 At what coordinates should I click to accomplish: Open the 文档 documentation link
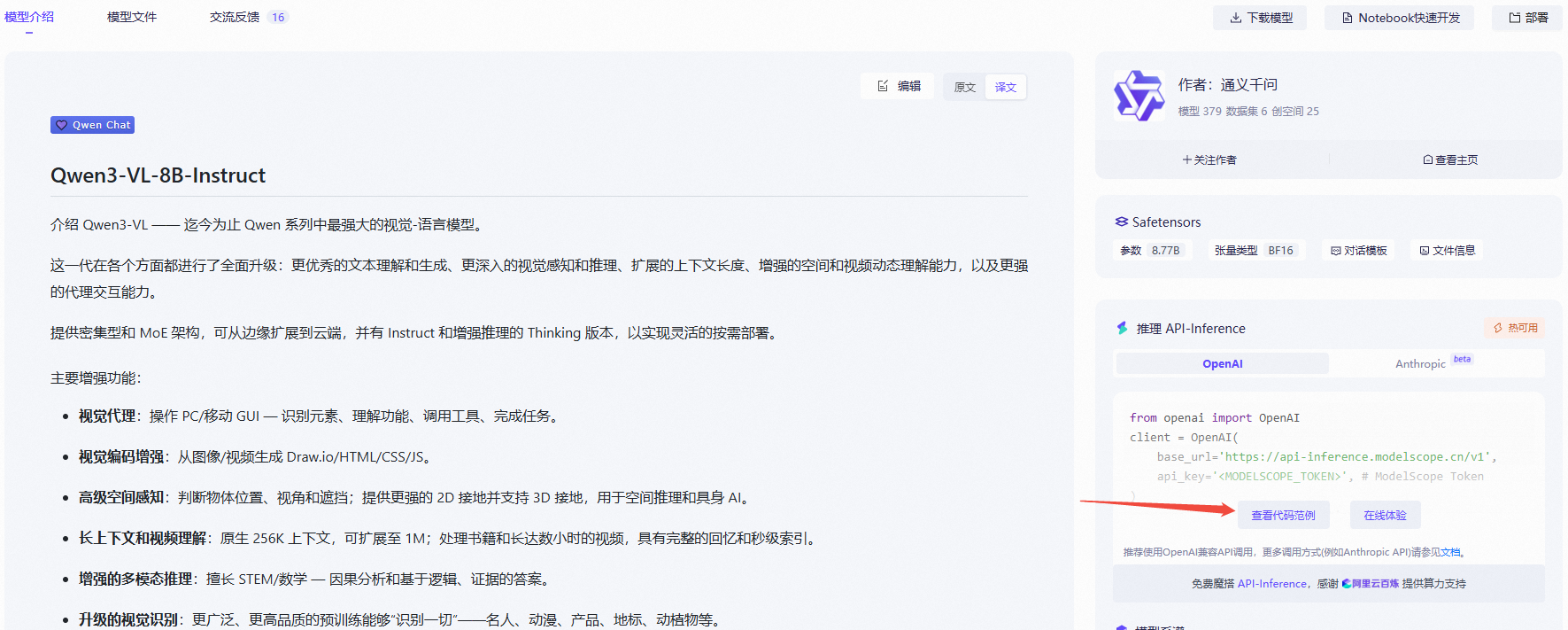tap(1450, 552)
